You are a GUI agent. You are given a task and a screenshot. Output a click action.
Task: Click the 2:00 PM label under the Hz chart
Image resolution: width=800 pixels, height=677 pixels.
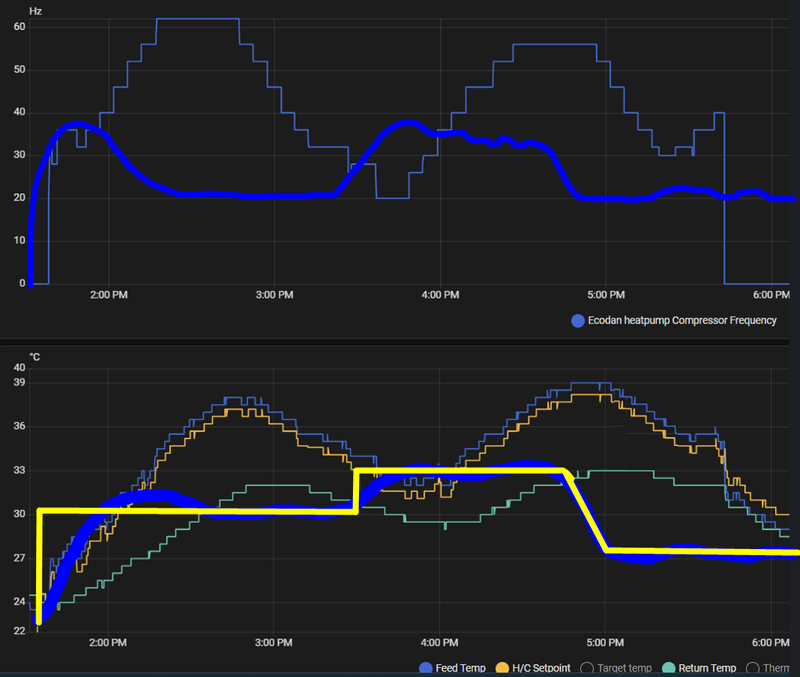pyautogui.click(x=109, y=295)
